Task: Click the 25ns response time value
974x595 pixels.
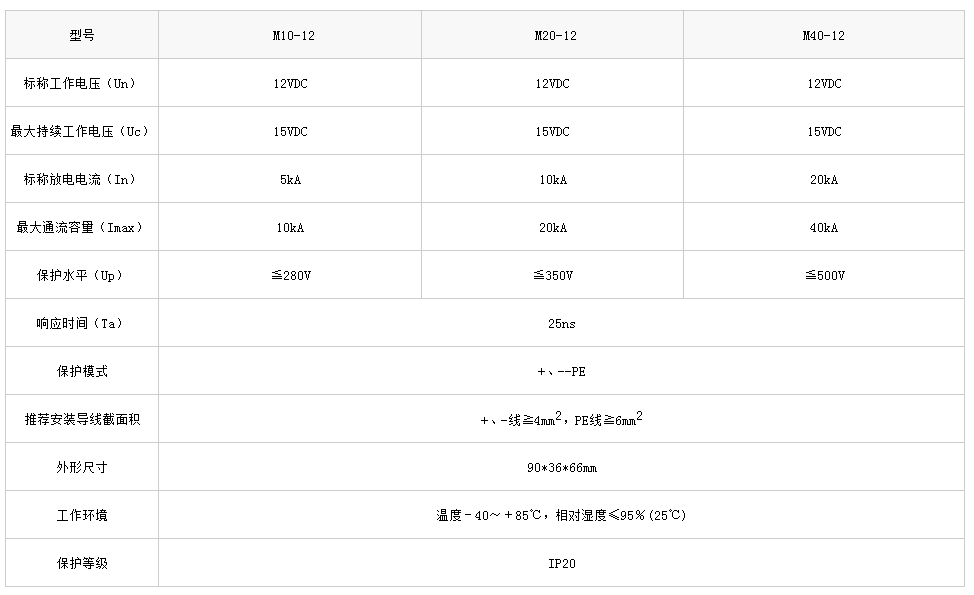Action: coord(562,324)
